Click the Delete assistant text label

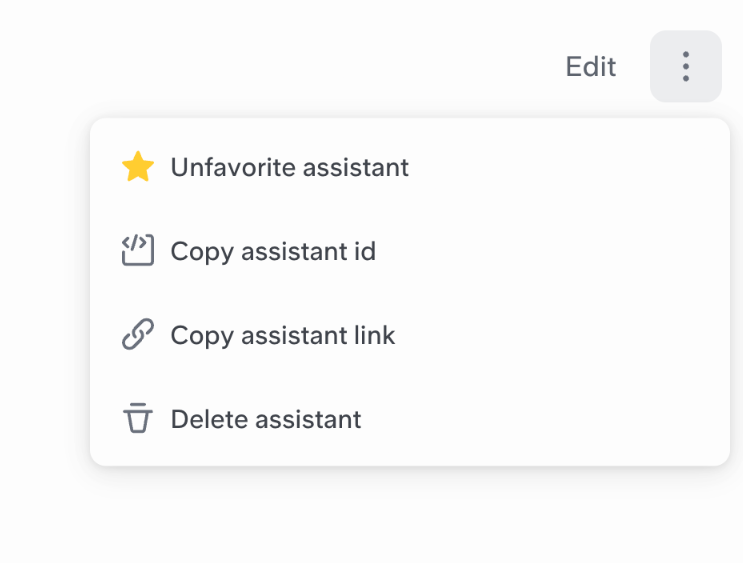click(266, 419)
